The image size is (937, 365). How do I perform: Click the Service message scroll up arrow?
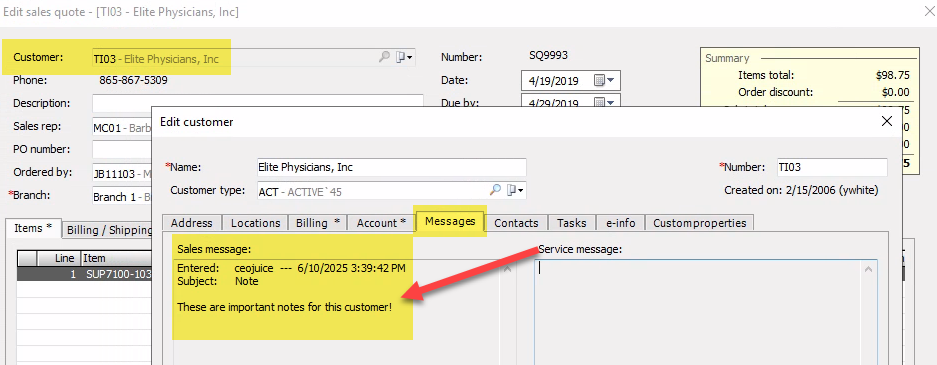click(869, 270)
